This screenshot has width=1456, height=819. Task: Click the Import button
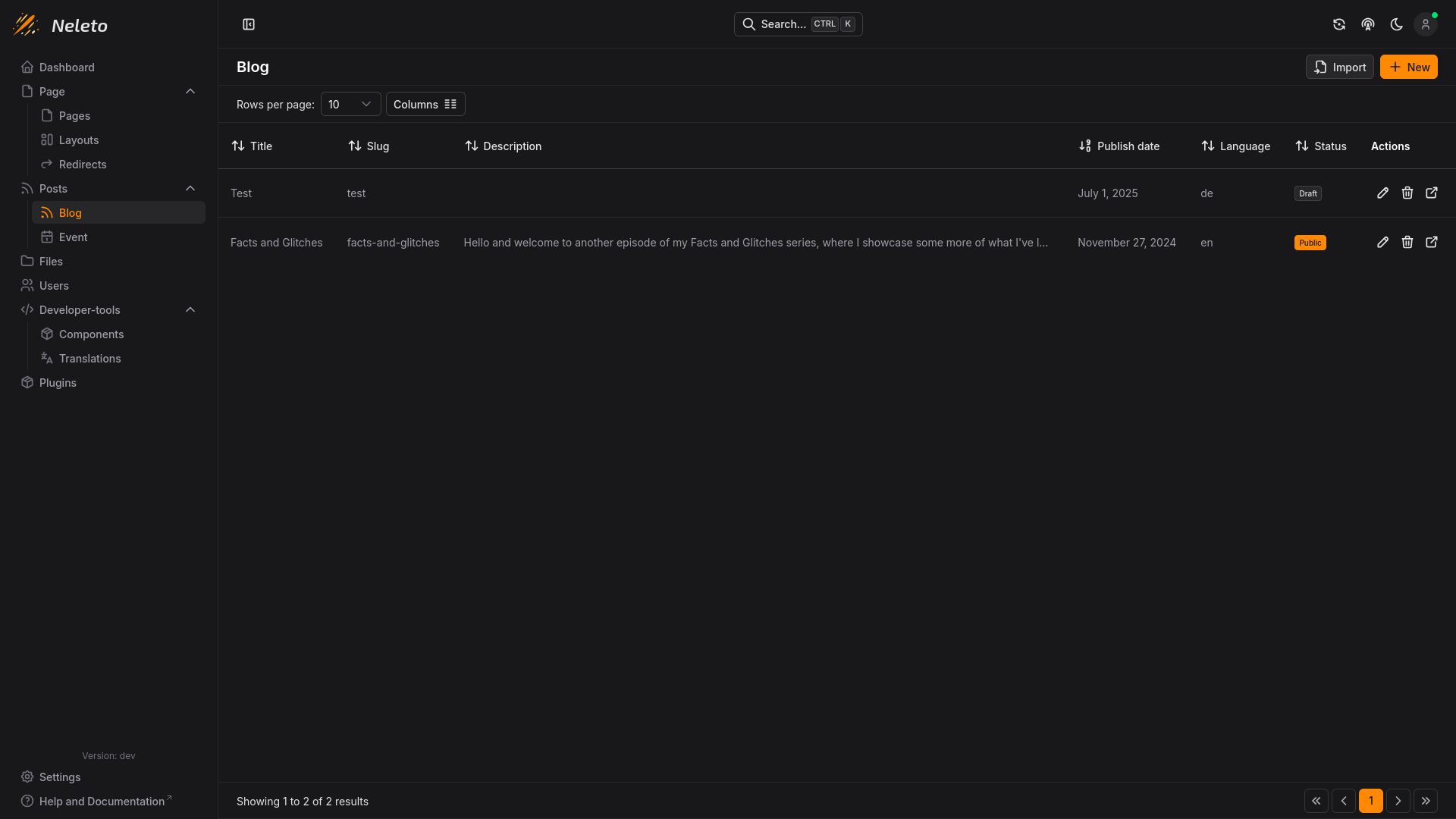(x=1339, y=67)
